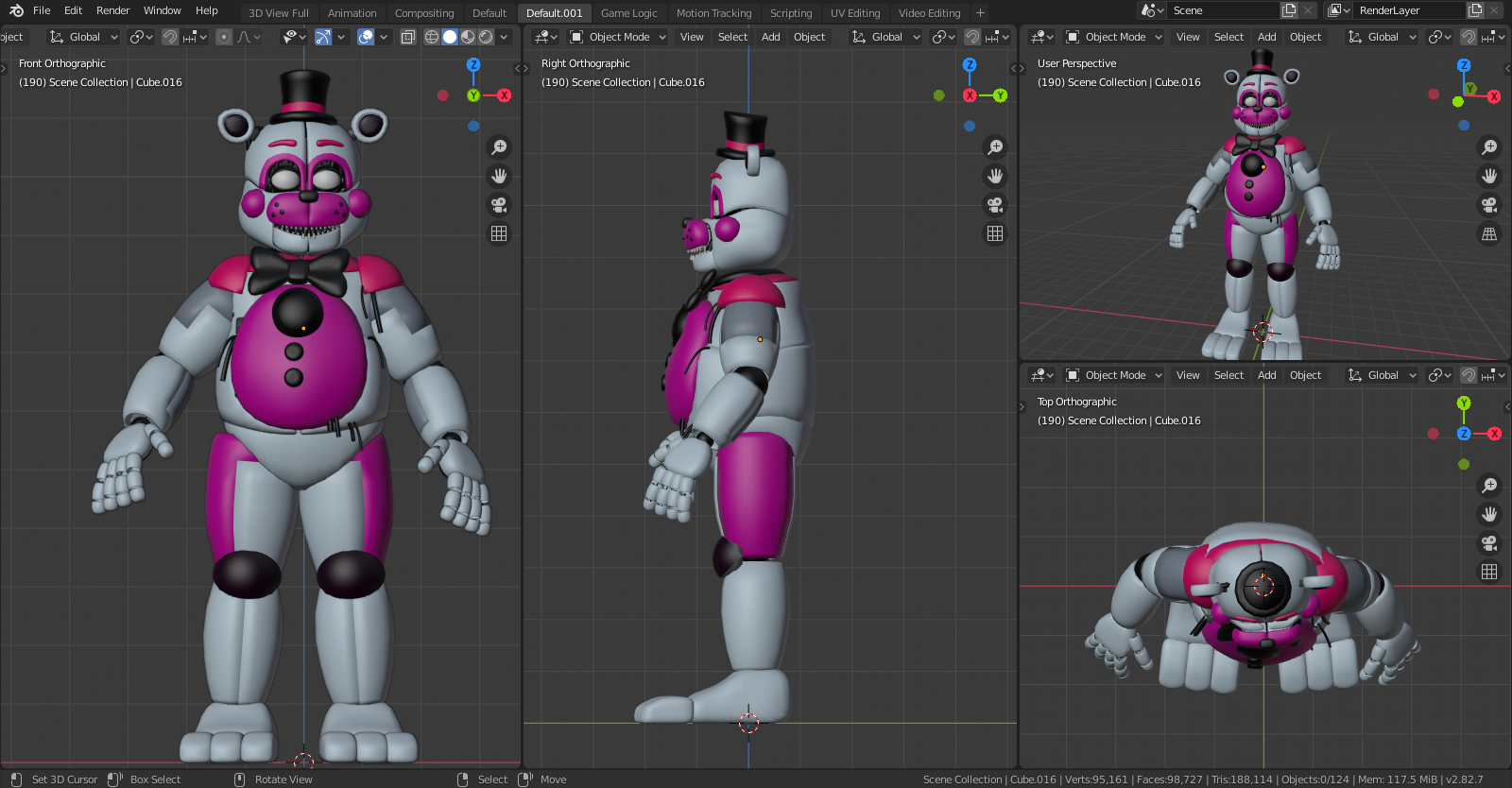Zoom icon in Top Orthographic viewport

(x=1489, y=486)
